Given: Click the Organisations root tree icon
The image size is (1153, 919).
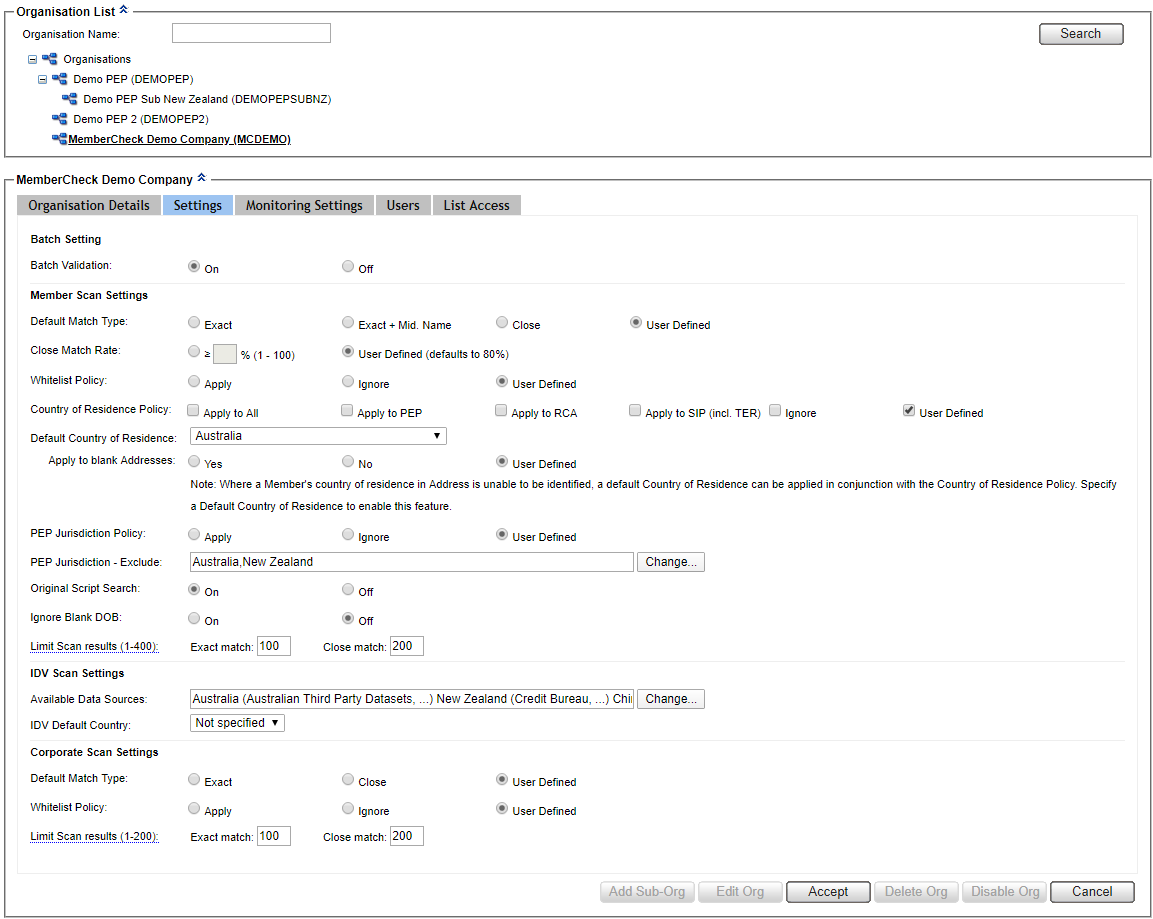Looking at the screenshot, I should click(x=49, y=59).
